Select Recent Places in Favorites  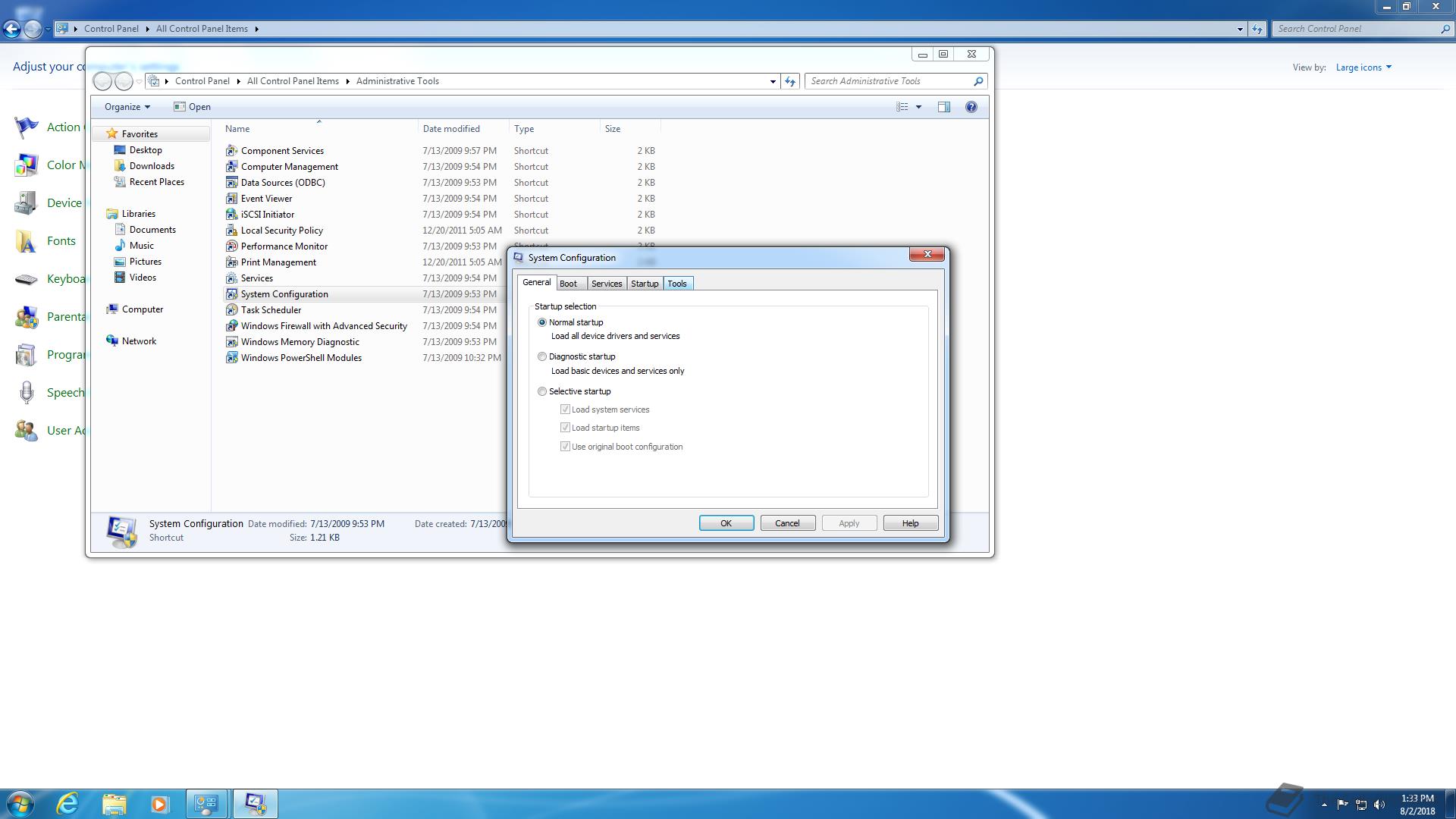pyautogui.click(x=156, y=182)
